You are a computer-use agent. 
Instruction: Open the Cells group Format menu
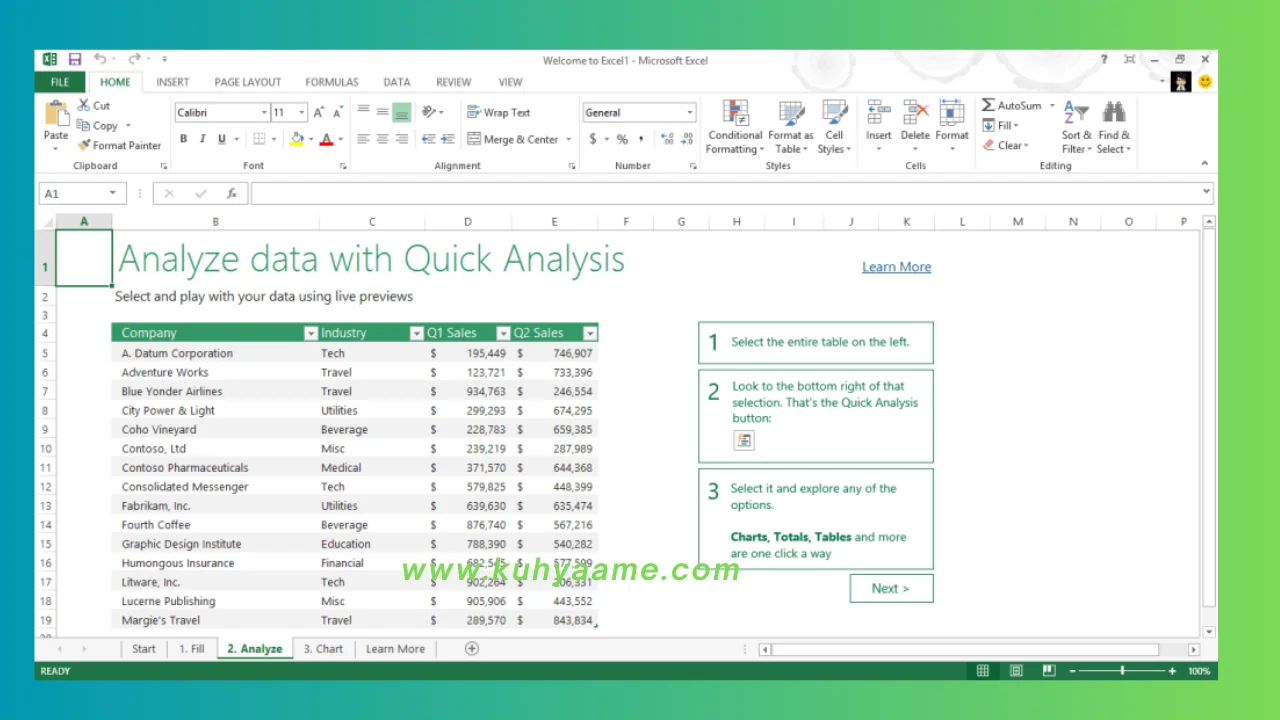[952, 125]
